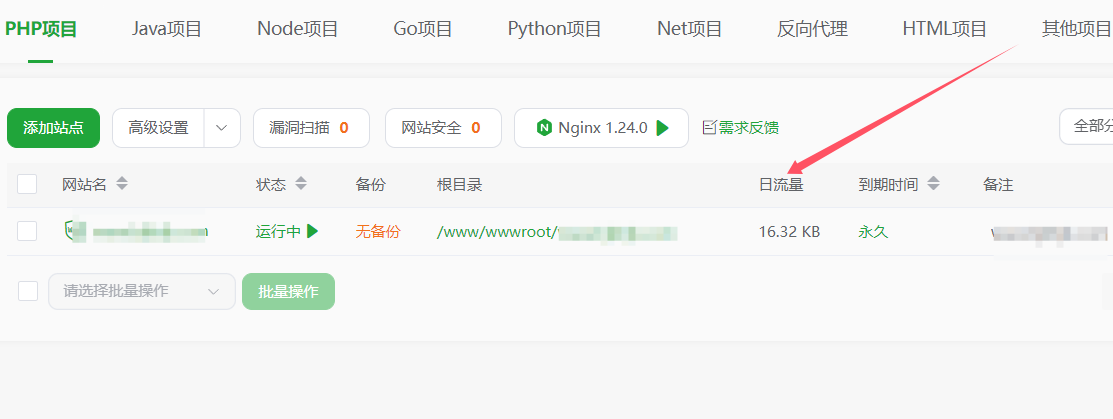Click the green 添加站点 button
This screenshot has height=419, width=1113.
[x=53, y=128]
